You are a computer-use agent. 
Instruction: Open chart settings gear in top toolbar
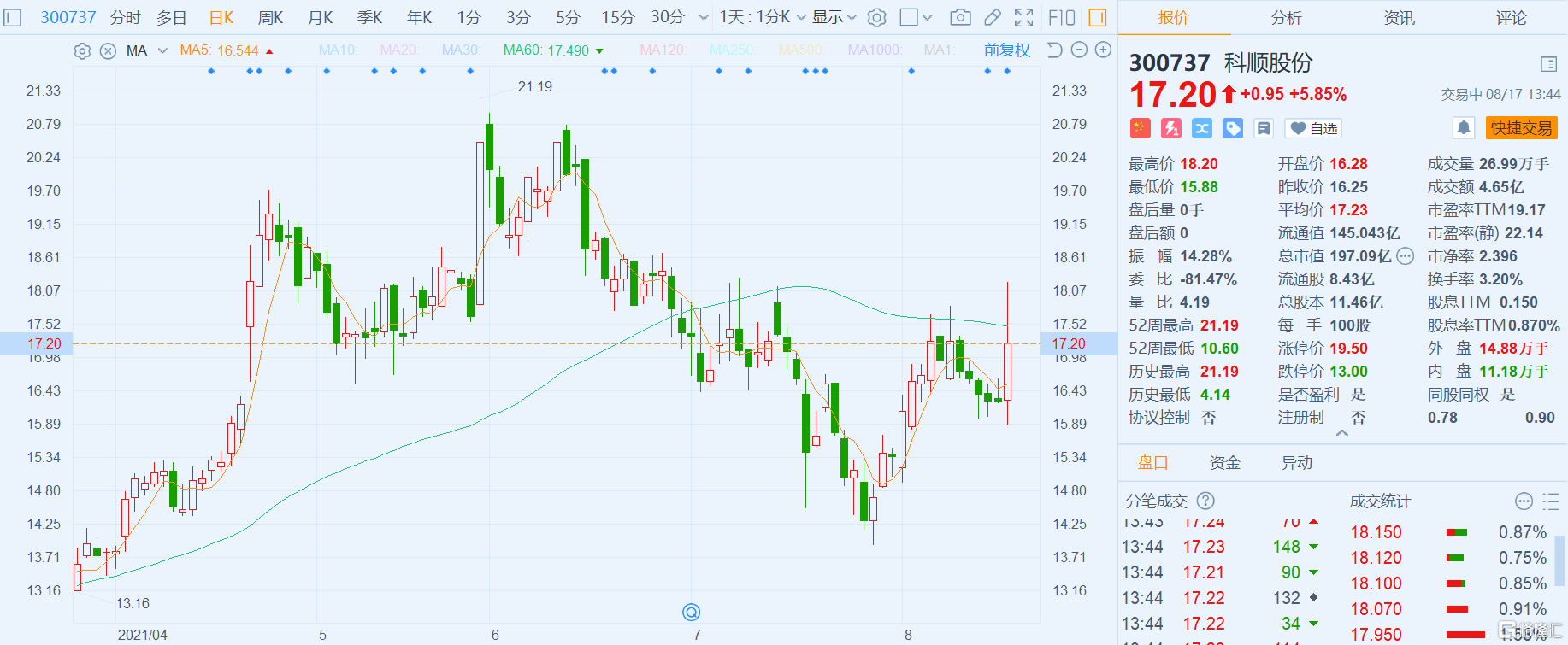(x=876, y=17)
